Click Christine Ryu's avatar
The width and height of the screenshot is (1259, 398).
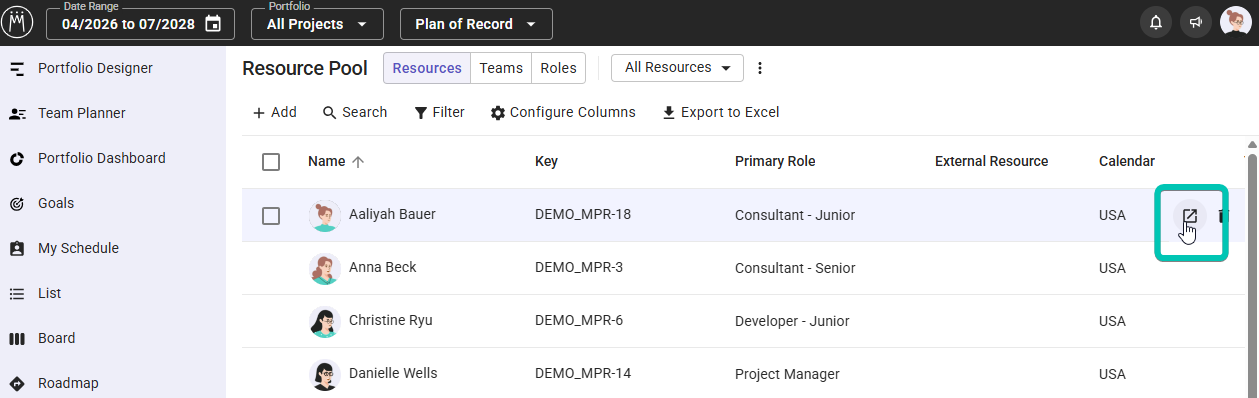click(x=324, y=321)
